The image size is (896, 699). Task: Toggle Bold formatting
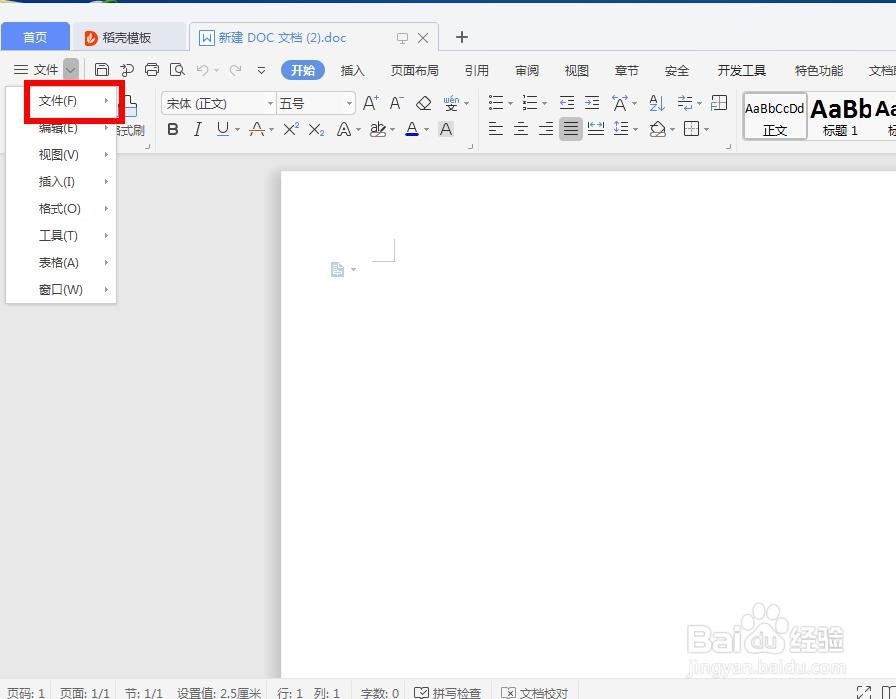[x=173, y=129]
